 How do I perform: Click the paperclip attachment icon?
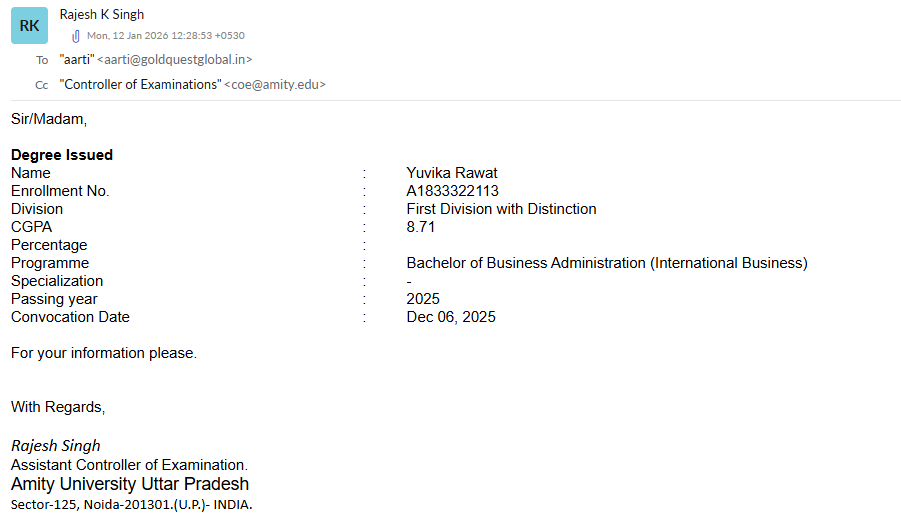(x=76, y=36)
